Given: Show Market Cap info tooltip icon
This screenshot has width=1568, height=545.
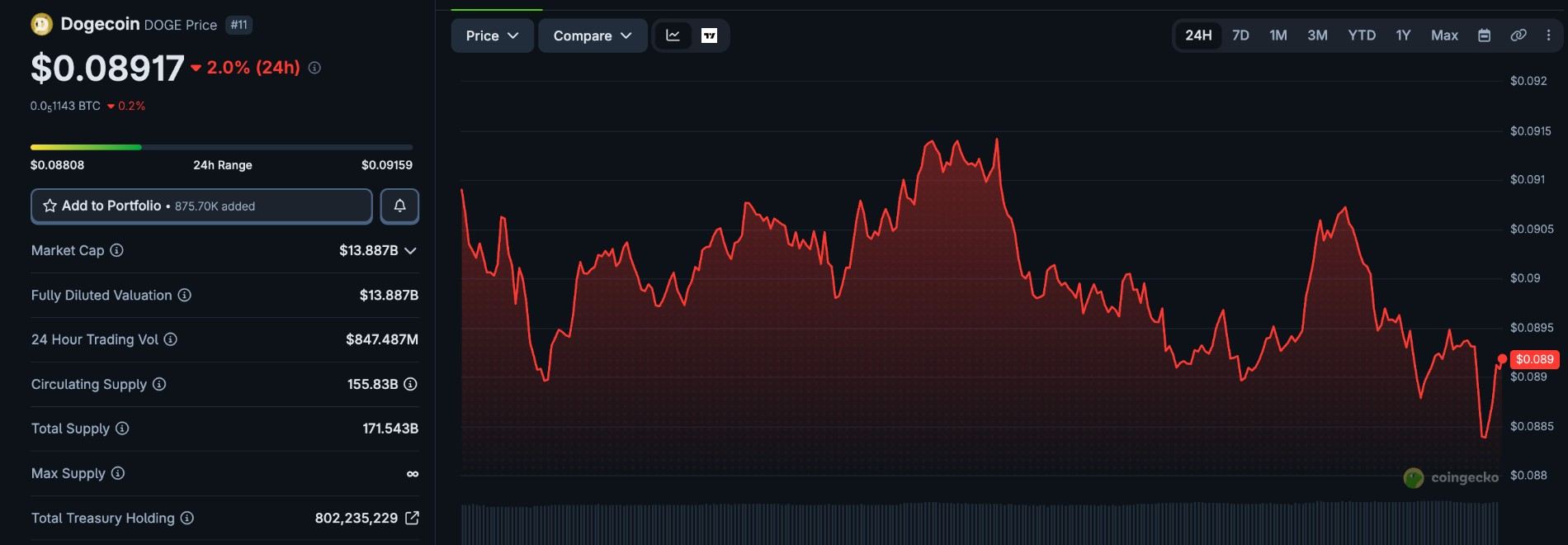Looking at the screenshot, I should click(x=116, y=250).
